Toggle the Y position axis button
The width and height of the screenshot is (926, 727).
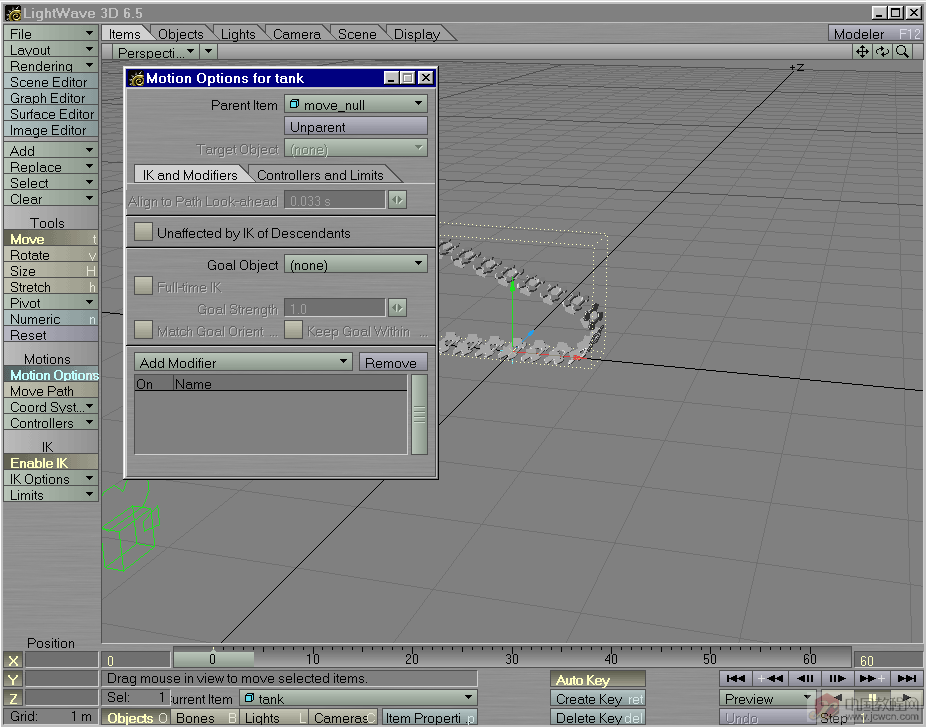[x=13, y=679]
